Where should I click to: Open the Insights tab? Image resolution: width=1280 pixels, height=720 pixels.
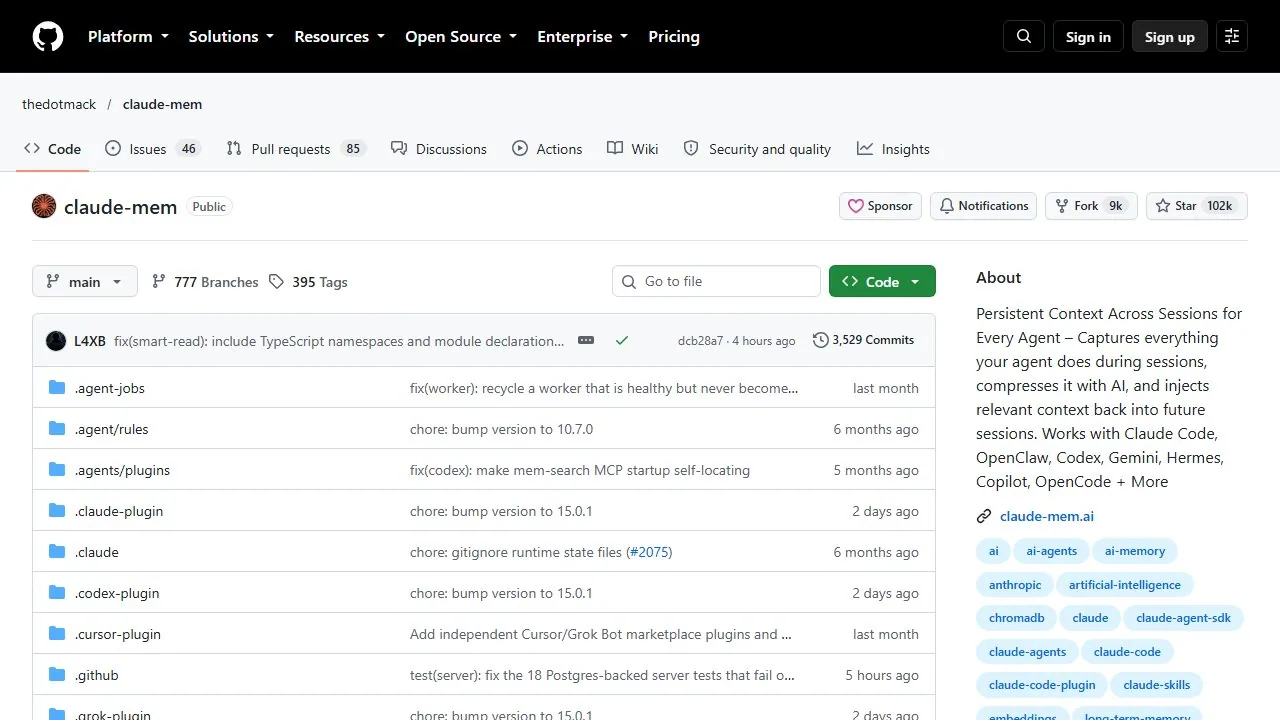(893, 149)
